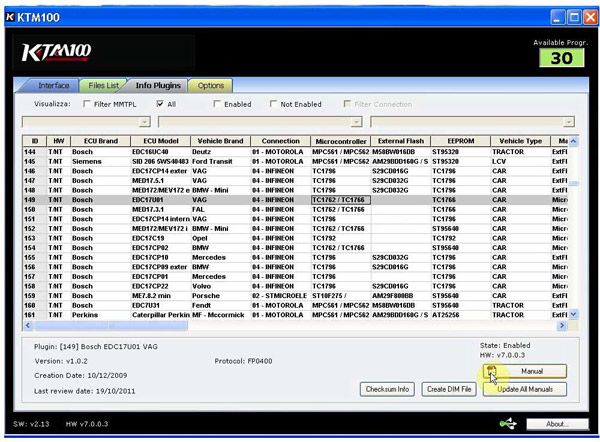The image size is (600, 442).
Task: Open the rightmost filter dropdown
Action: click(x=569, y=122)
